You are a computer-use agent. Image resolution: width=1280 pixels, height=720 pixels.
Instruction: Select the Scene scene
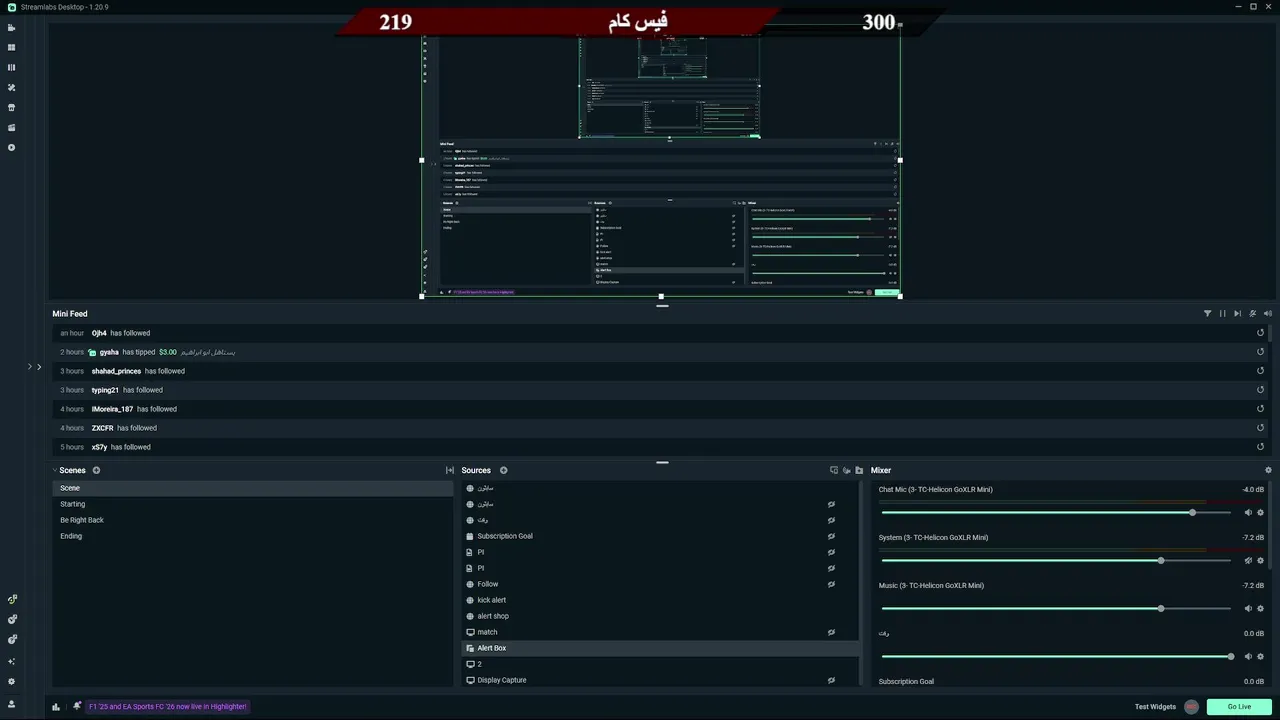click(x=252, y=488)
